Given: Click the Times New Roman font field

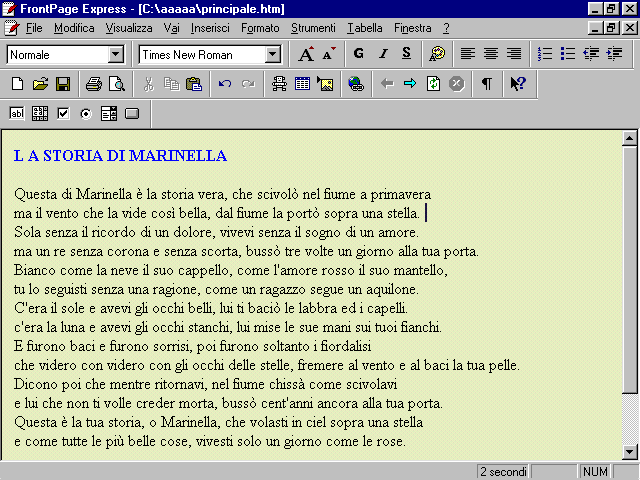Looking at the screenshot, I should (210, 54).
